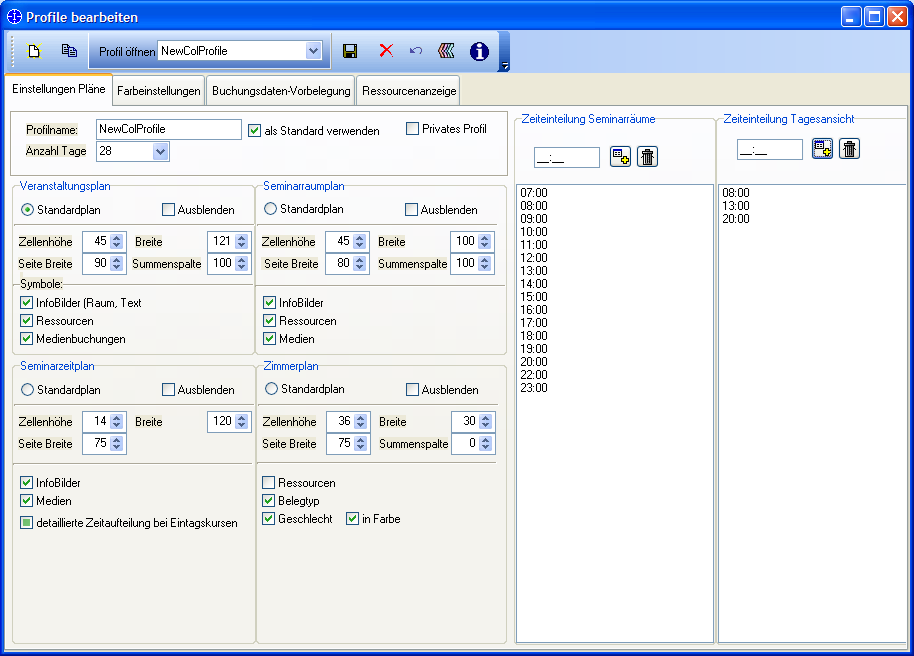Select Standardplan radio in Seminarraumplan
The image size is (914, 656).
click(x=270, y=209)
